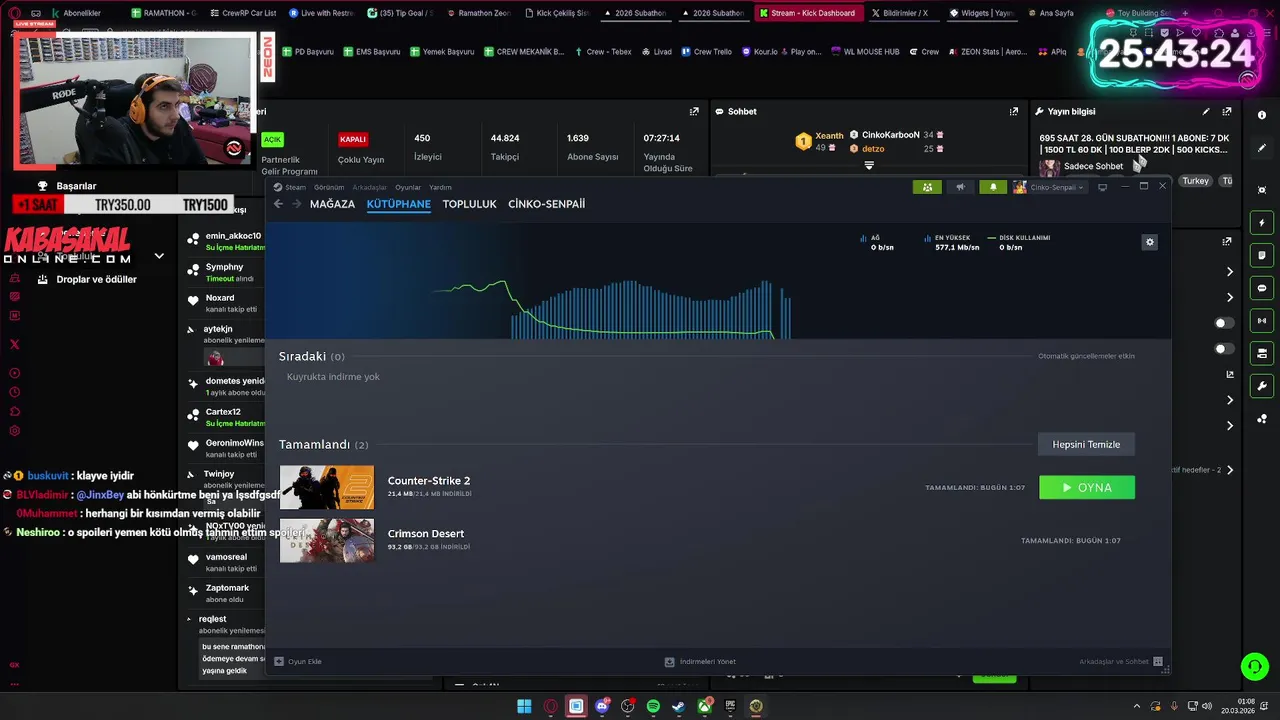Pop out the Sohbet chat panel
The image size is (1280, 720).
(x=1013, y=112)
